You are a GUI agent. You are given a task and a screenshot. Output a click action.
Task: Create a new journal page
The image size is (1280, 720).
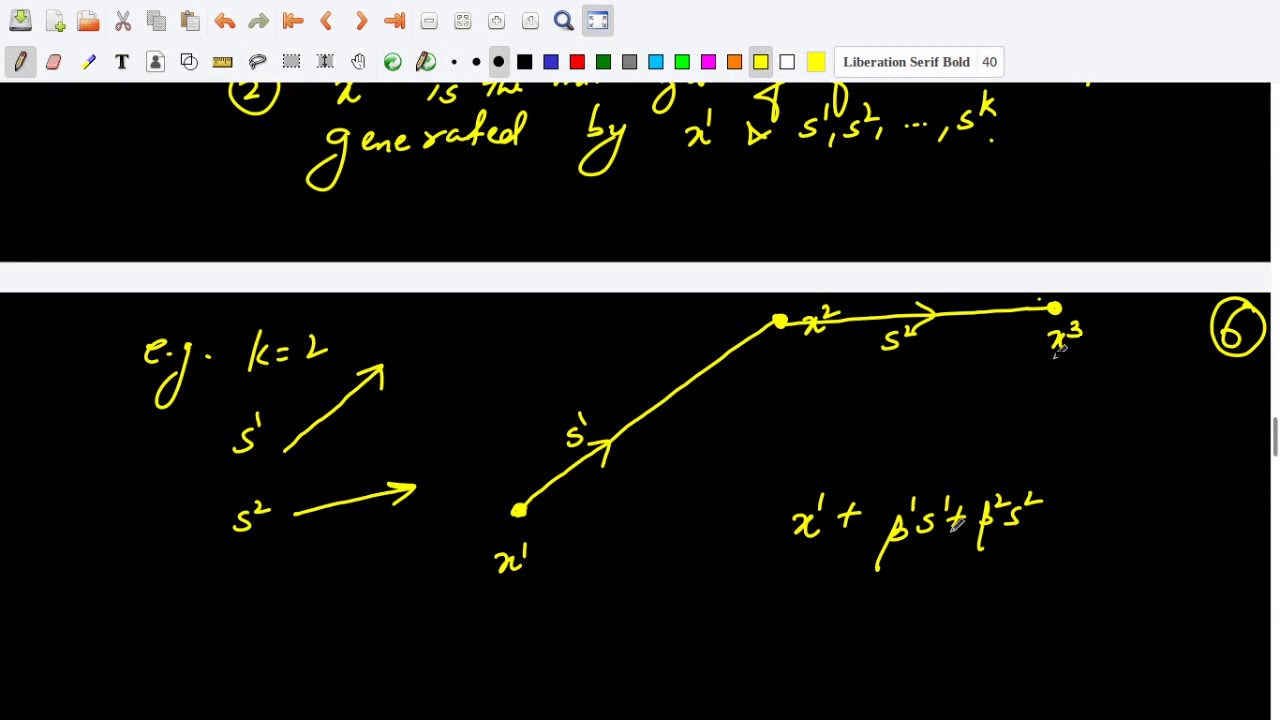coord(54,21)
